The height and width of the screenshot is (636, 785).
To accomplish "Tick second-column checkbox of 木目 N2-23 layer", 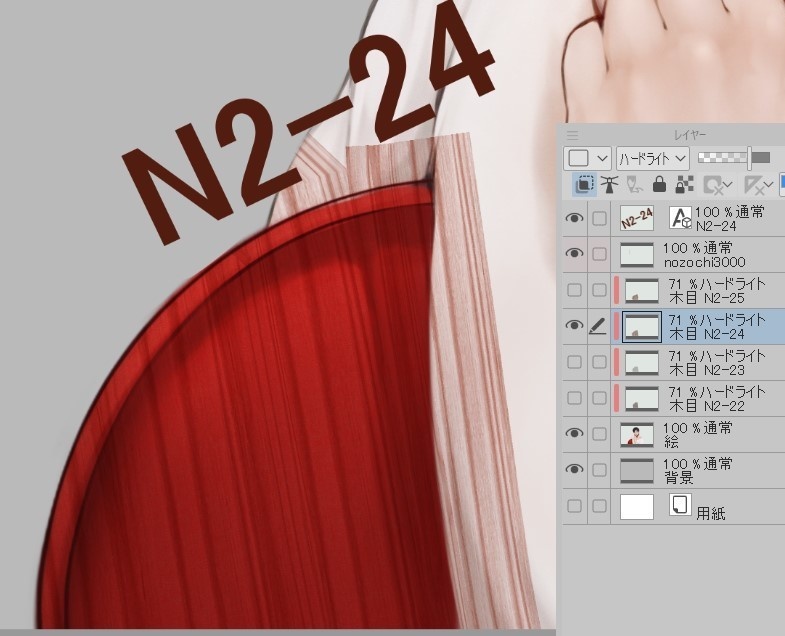I will tap(599, 362).
